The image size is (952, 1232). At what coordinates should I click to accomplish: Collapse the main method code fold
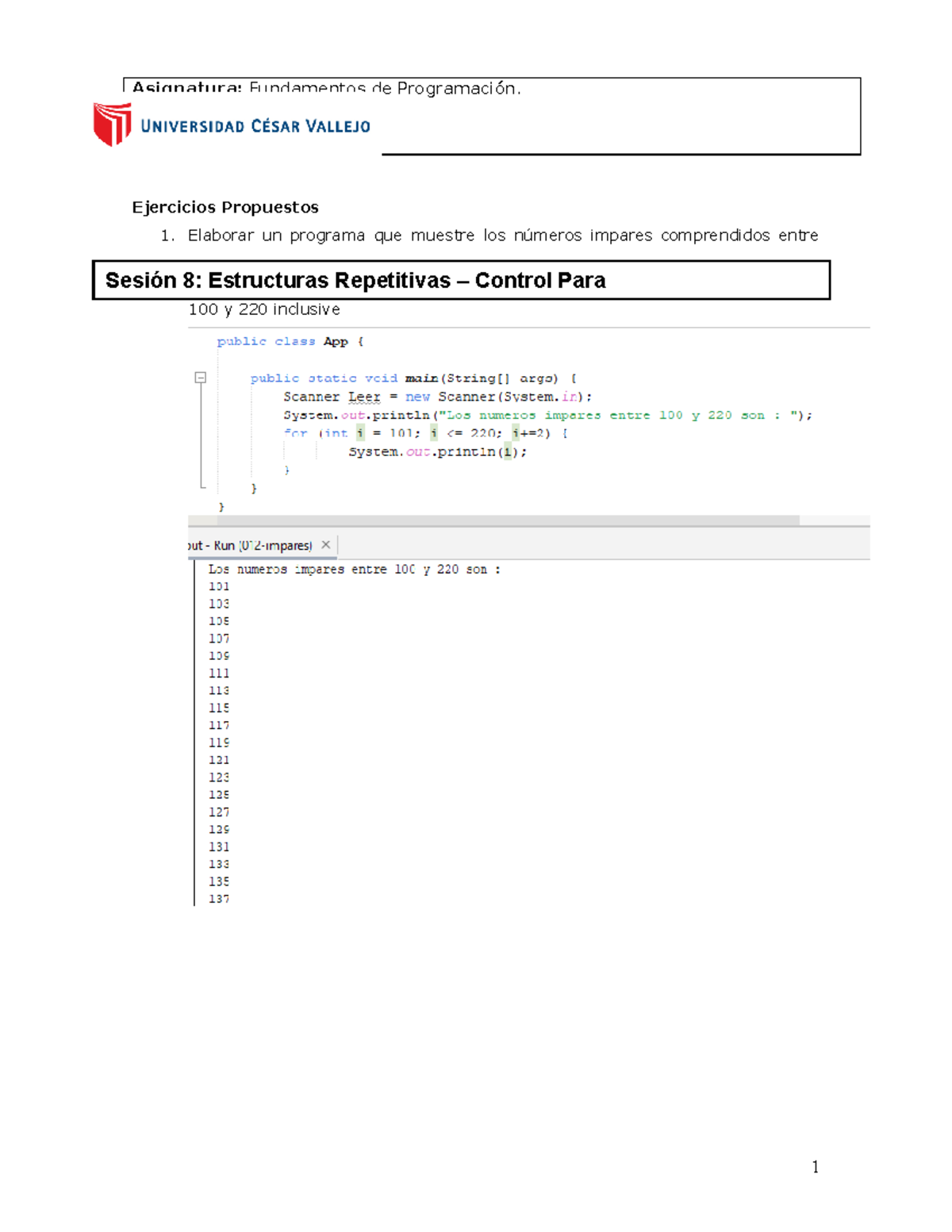(x=201, y=378)
